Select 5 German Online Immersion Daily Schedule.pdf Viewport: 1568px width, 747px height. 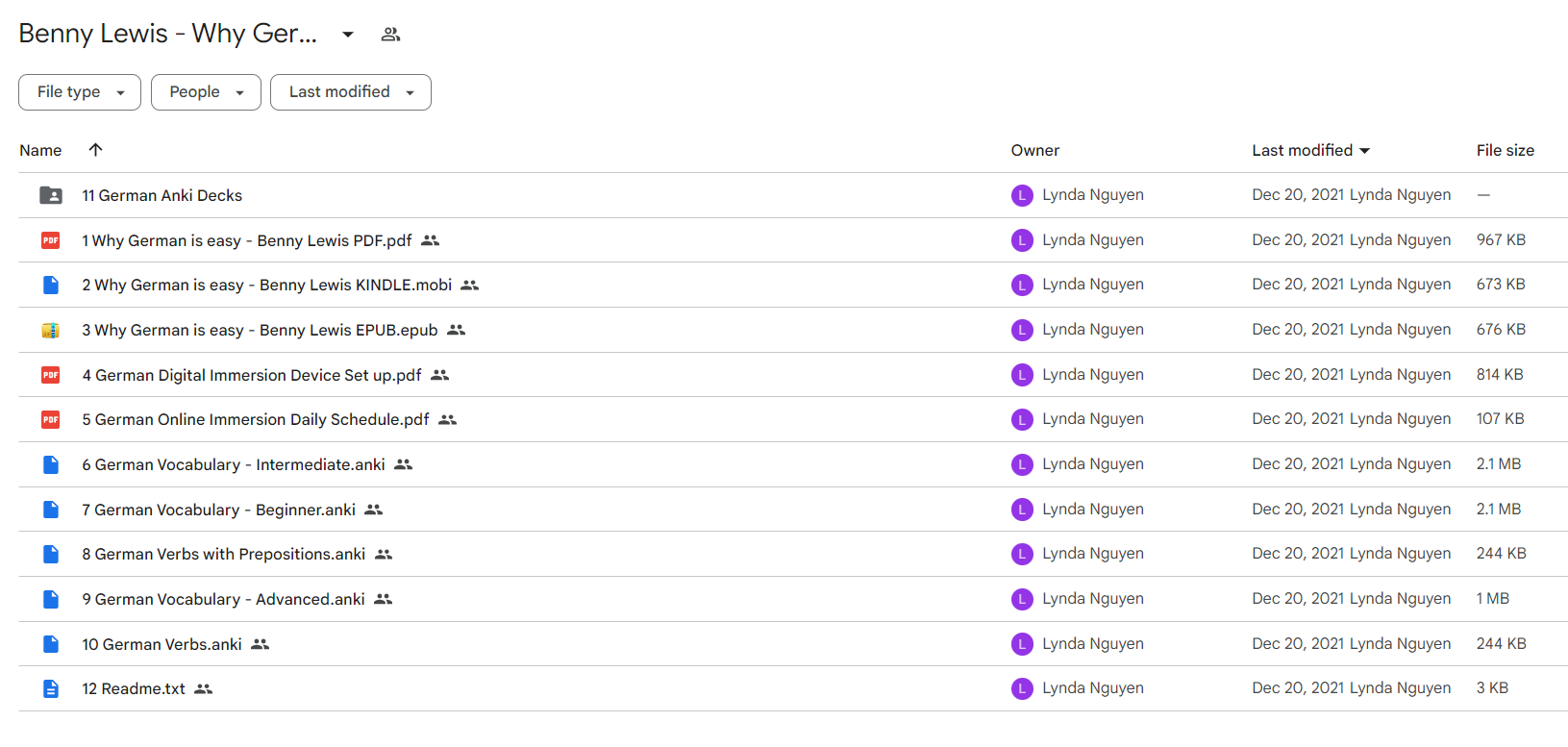pos(256,420)
